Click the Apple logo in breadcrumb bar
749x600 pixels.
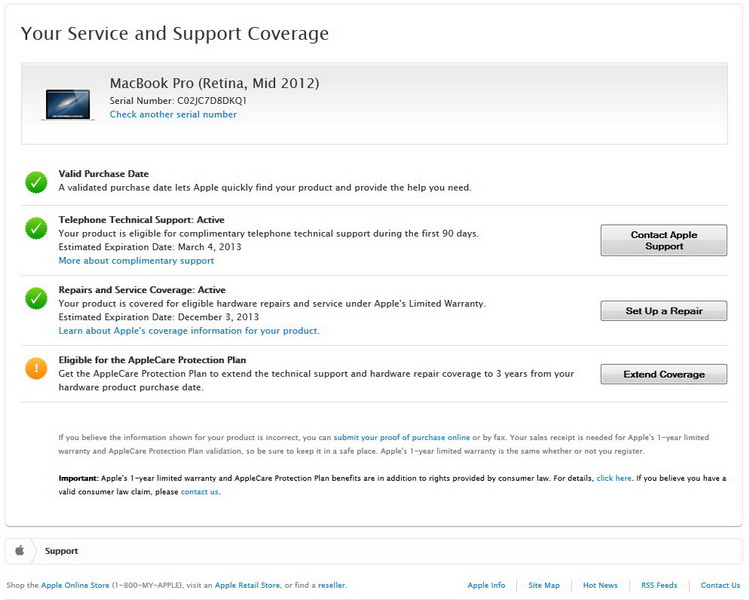coord(20,551)
